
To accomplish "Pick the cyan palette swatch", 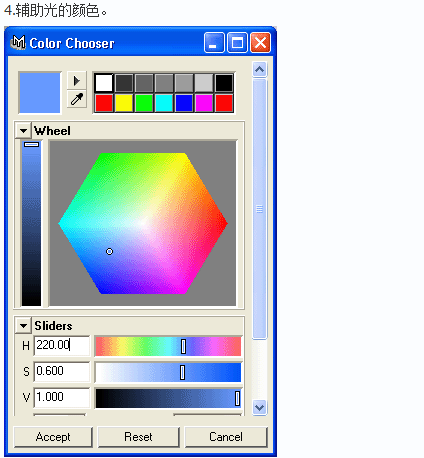I will point(164,103).
